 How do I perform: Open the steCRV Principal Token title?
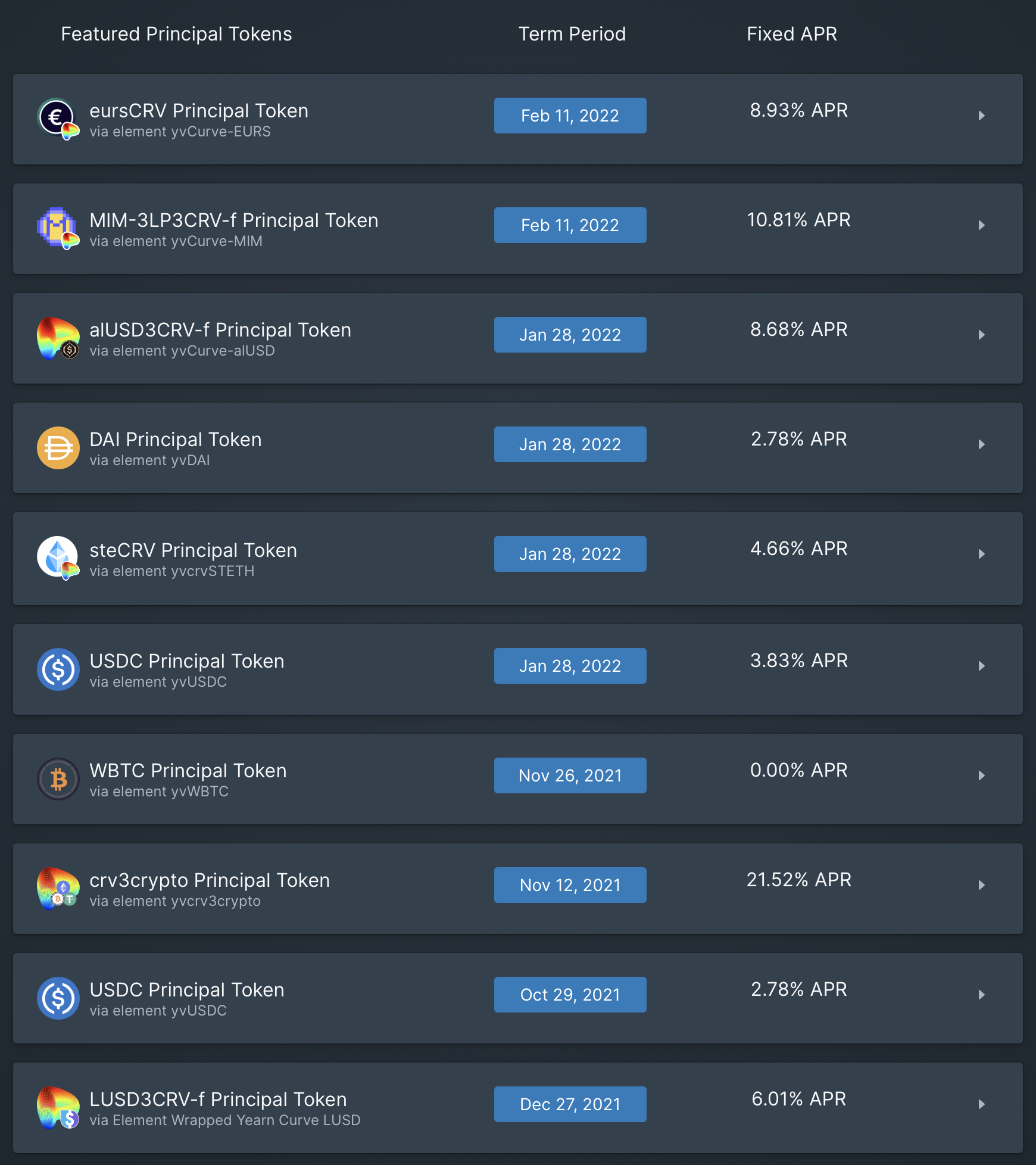coord(193,550)
